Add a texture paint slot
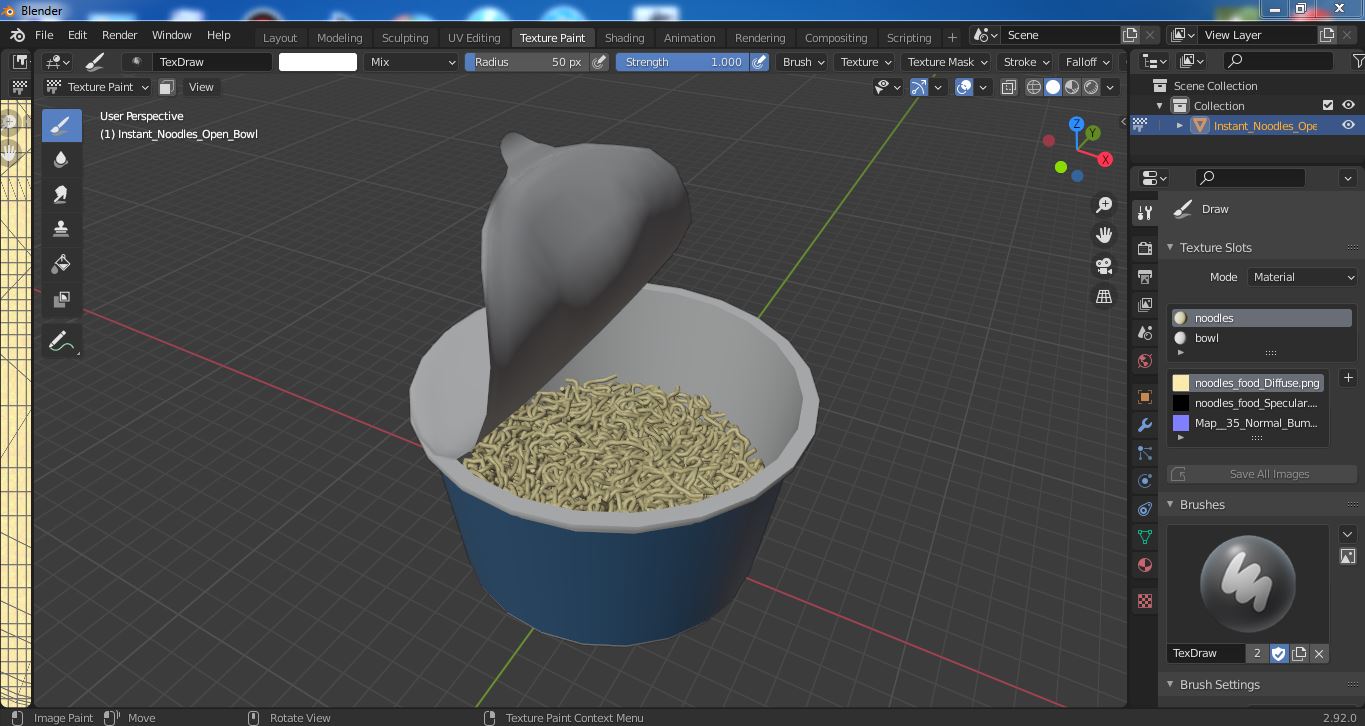This screenshot has height=726, width=1365. 1348,378
